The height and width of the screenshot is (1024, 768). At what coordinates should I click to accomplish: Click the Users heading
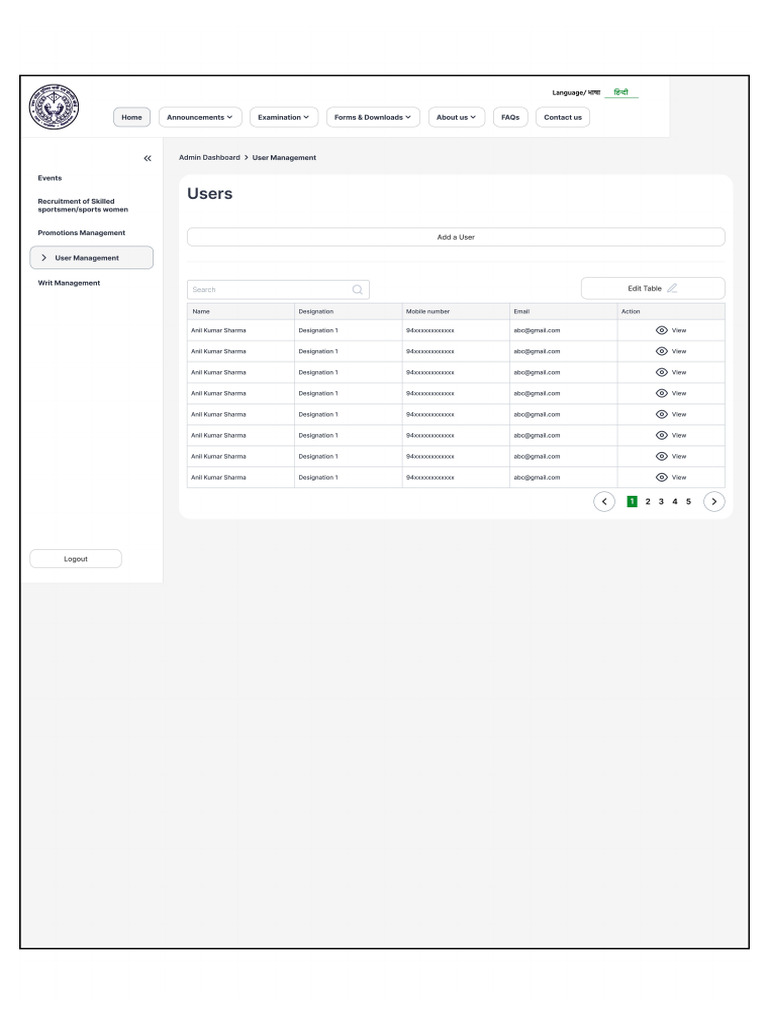tap(210, 193)
